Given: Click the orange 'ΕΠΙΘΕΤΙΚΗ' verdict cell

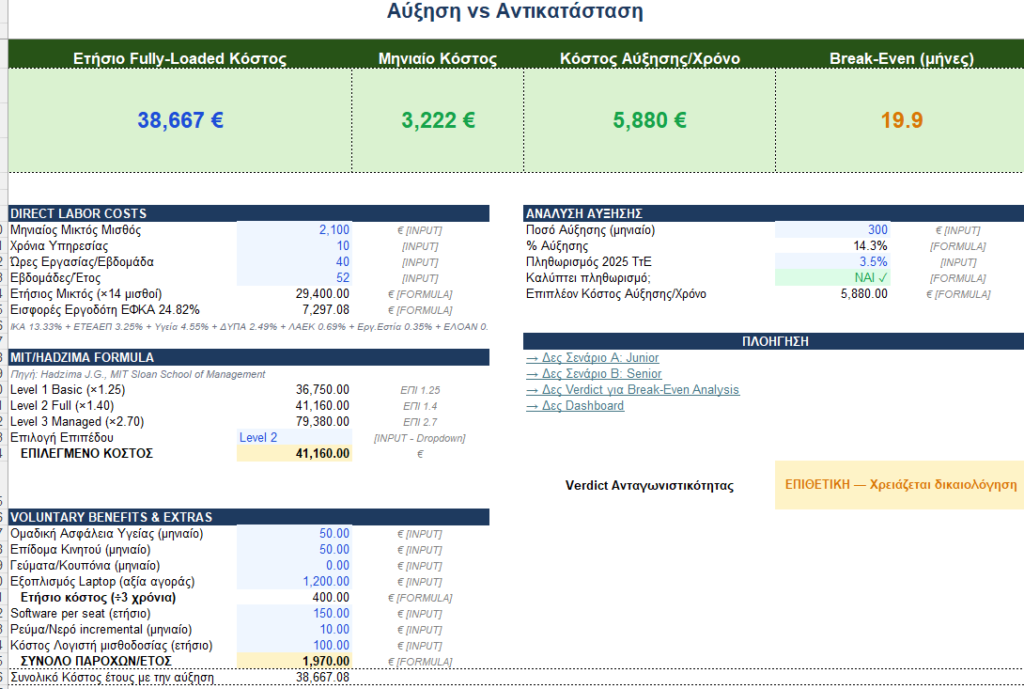Looking at the screenshot, I should tap(899, 485).
